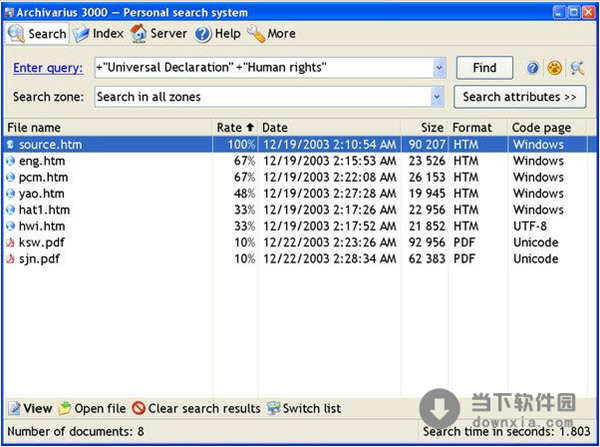Click the wrench More icon

coord(256,34)
